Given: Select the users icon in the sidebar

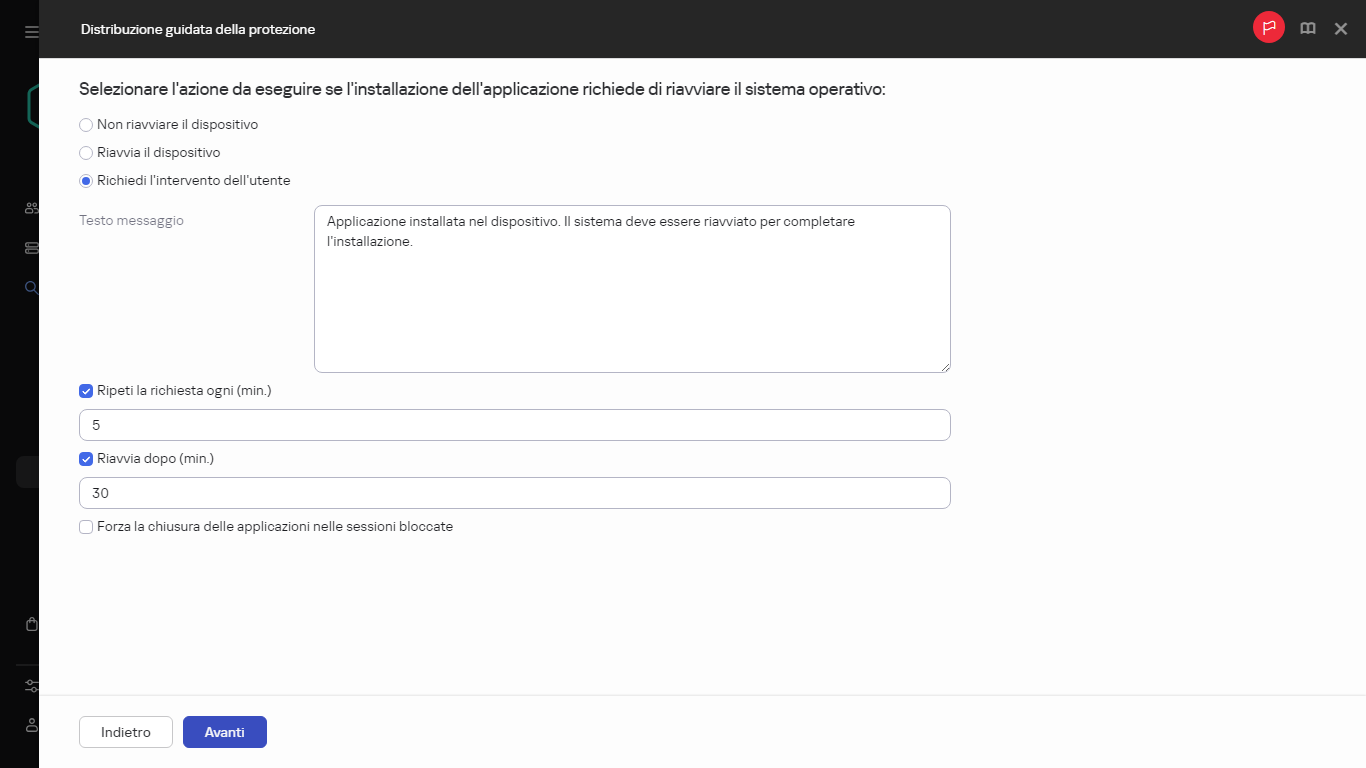Looking at the screenshot, I should tap(31, 207).
